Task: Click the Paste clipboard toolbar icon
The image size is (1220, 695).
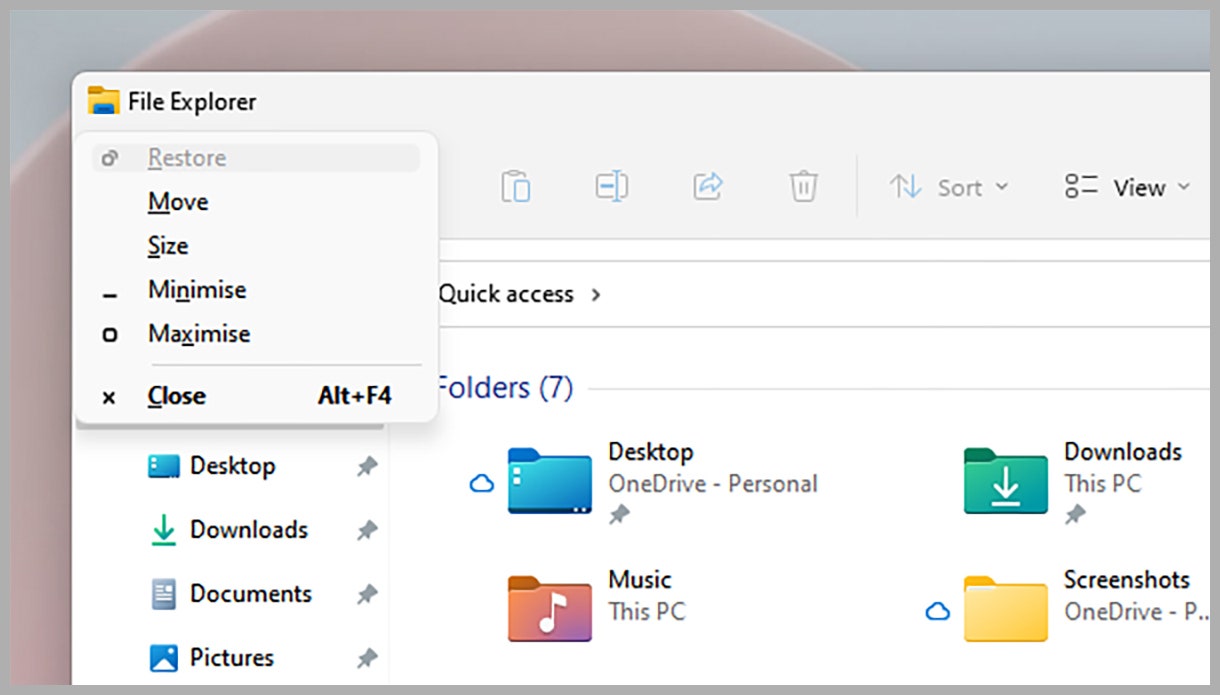Action: (x=515, y=187)
